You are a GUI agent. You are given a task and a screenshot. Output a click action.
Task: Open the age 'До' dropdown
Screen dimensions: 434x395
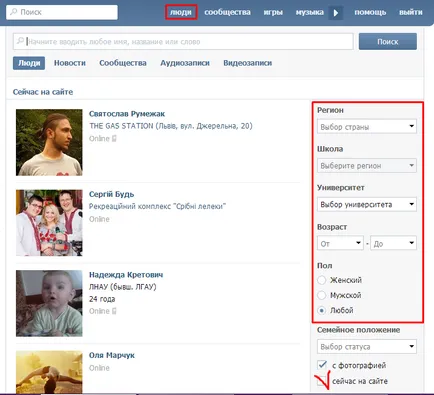click(x=393, y=243)
